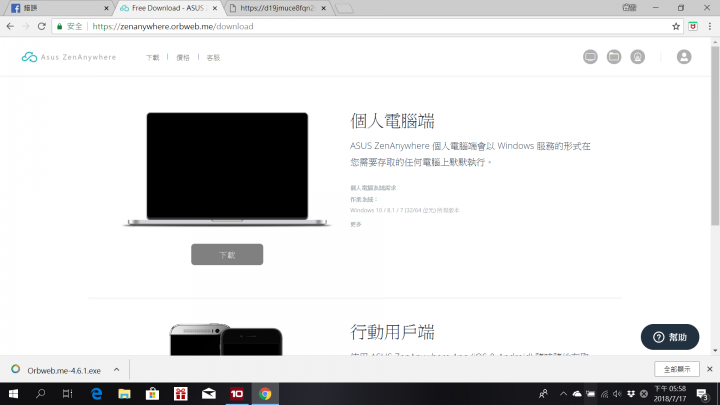Viewport: 720px width, 405px height.
Task: Click the grey 下載 button under the laptop
Action: tap(227, 254)
